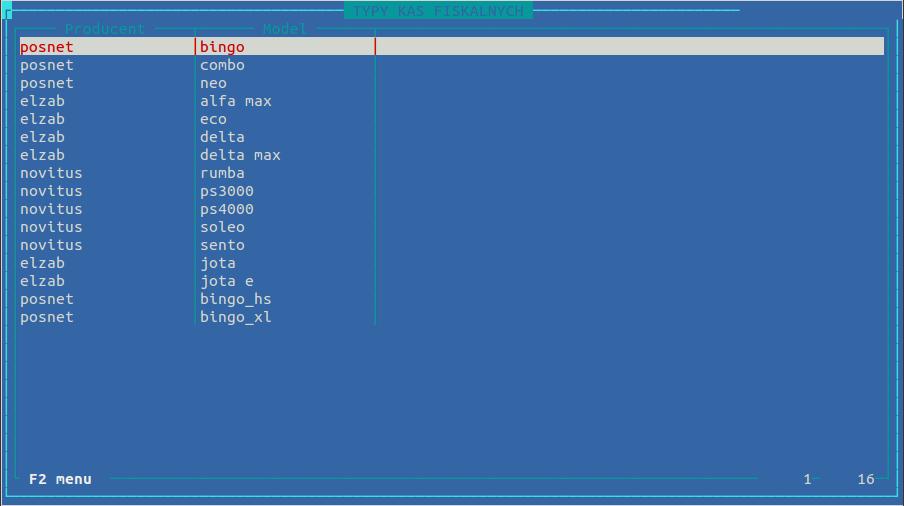Click the novitus producer next to ps4000
Image resolution: width=904 pixels, height=506 pixels.
point(51,209)
